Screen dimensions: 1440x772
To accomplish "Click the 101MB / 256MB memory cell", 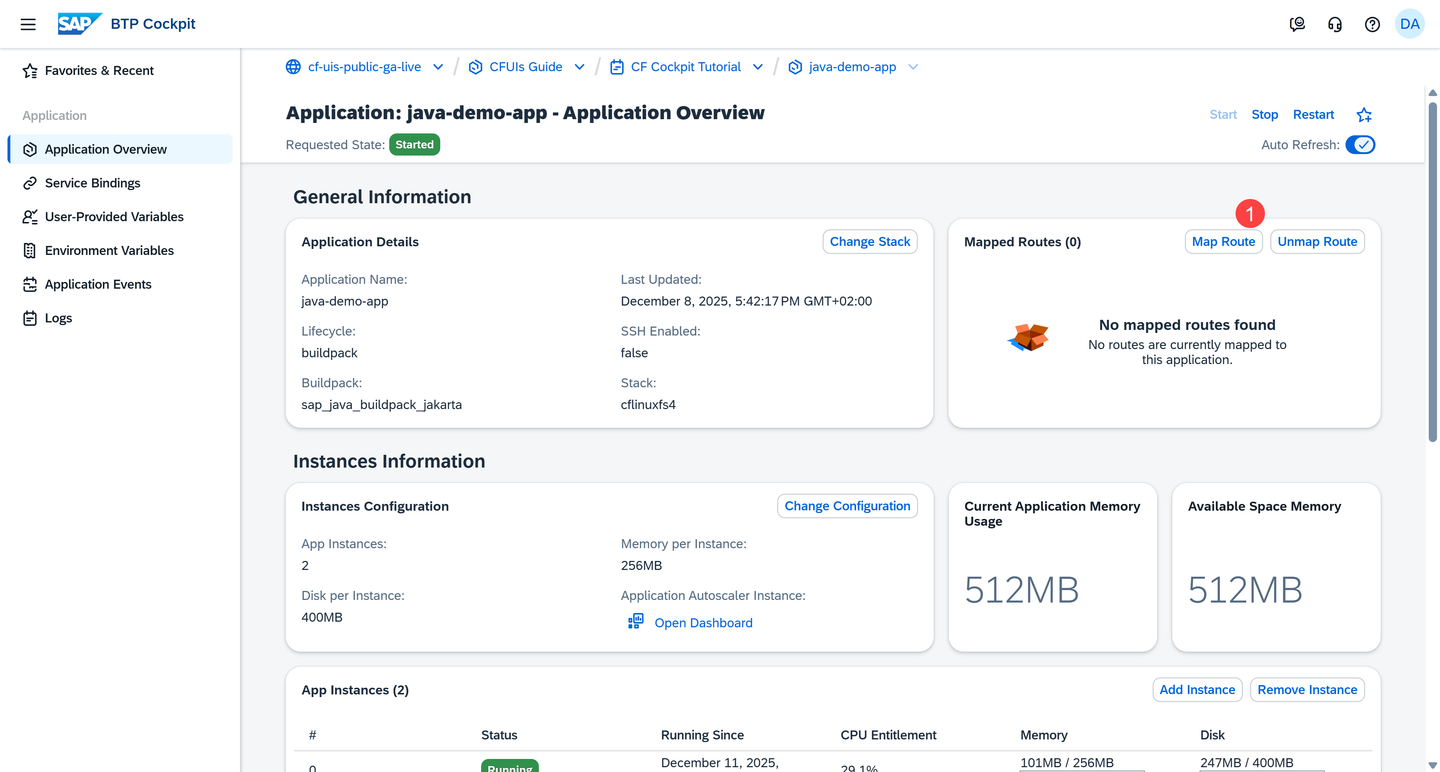I will [1067, 763].
